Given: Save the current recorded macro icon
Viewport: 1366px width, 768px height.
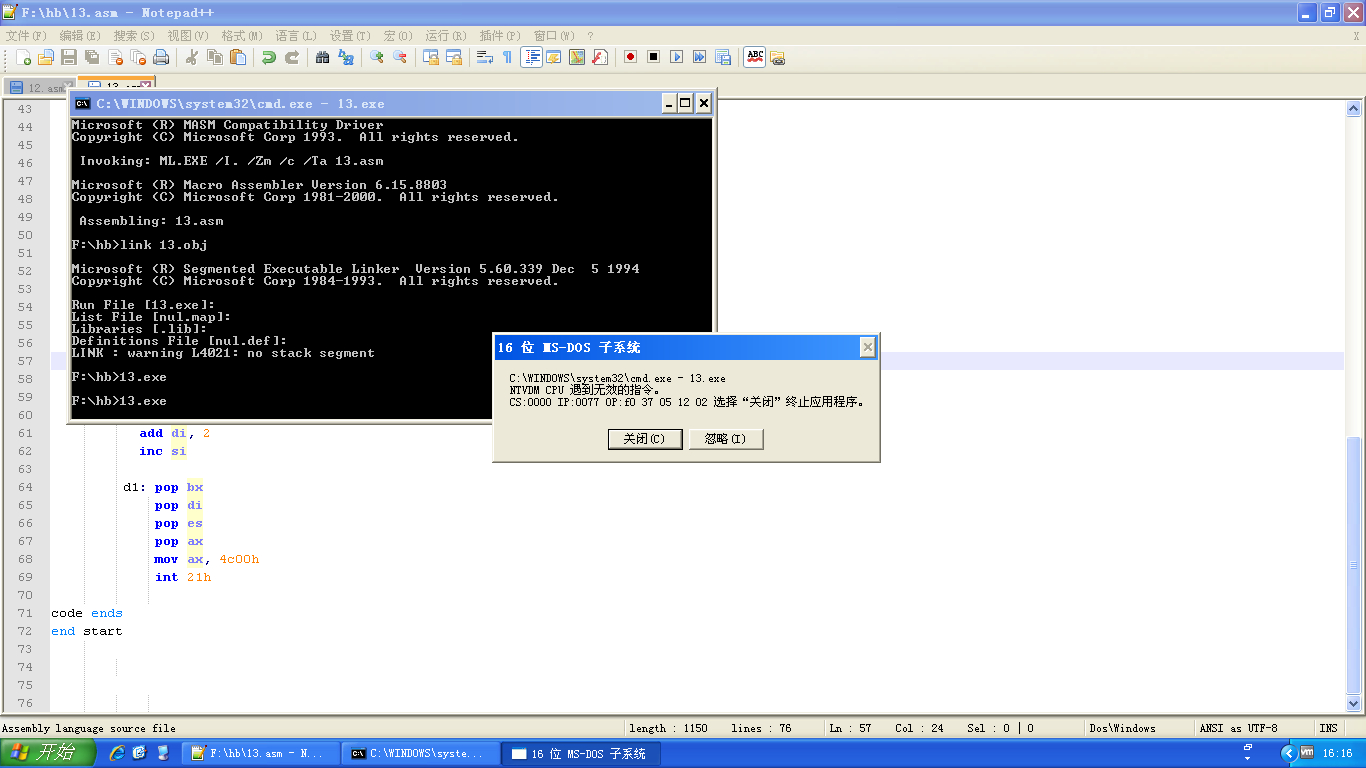Looking at the screenshot, I should (722, 57).
